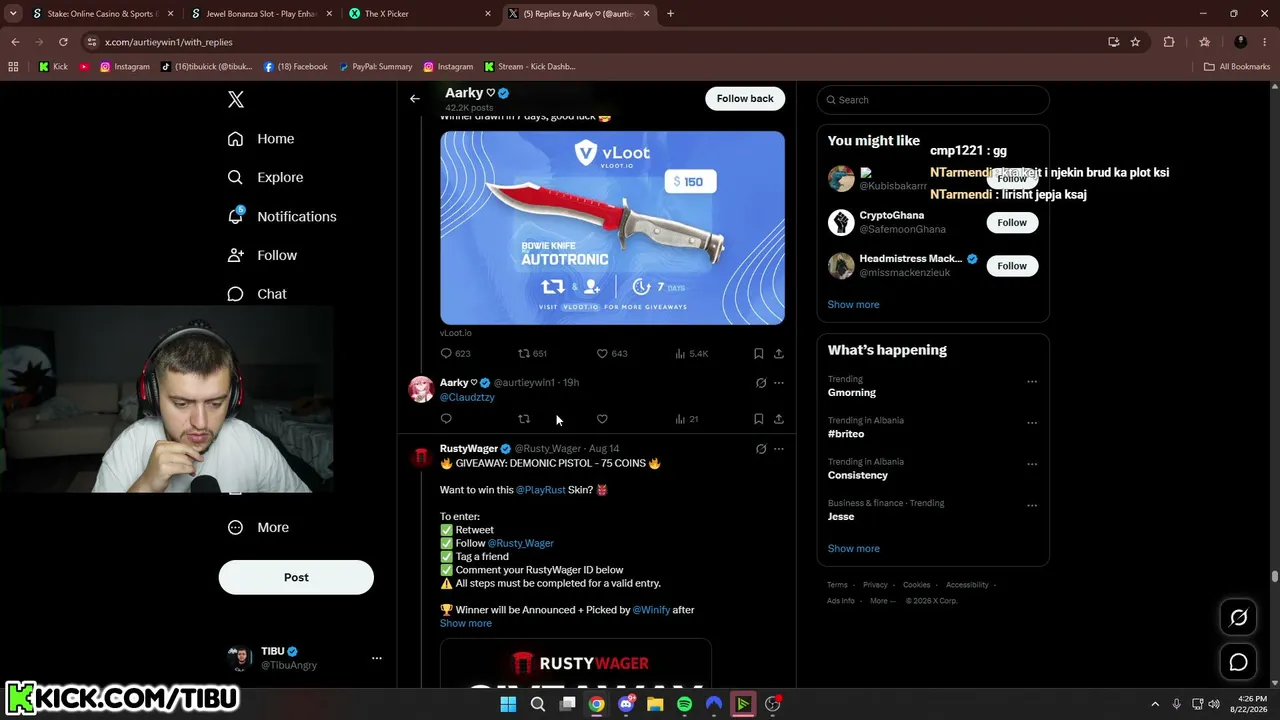Reload the current page

tap(63, 42)
